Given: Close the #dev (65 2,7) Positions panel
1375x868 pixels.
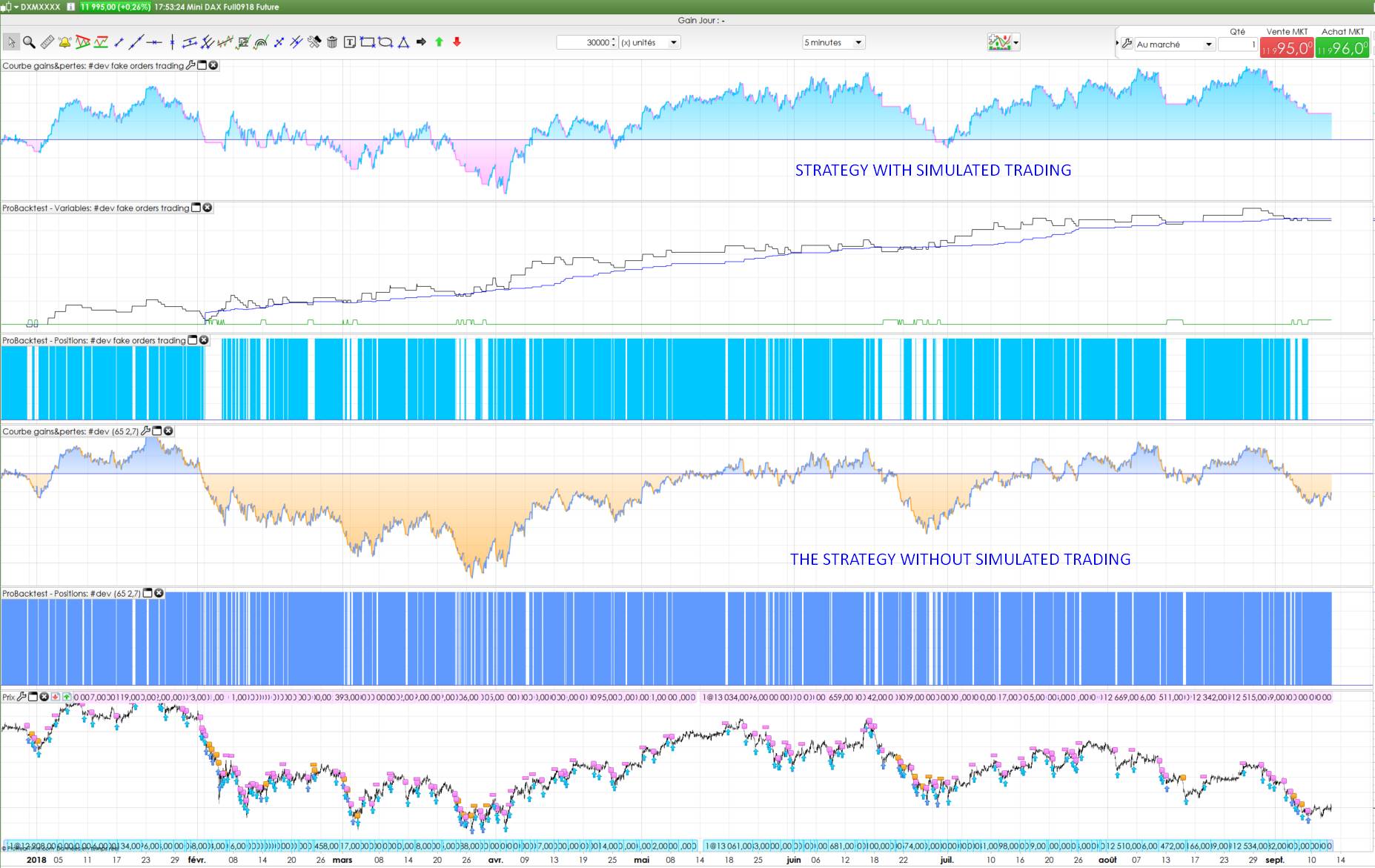Looking at the screenshot, I should coord(159,593).
